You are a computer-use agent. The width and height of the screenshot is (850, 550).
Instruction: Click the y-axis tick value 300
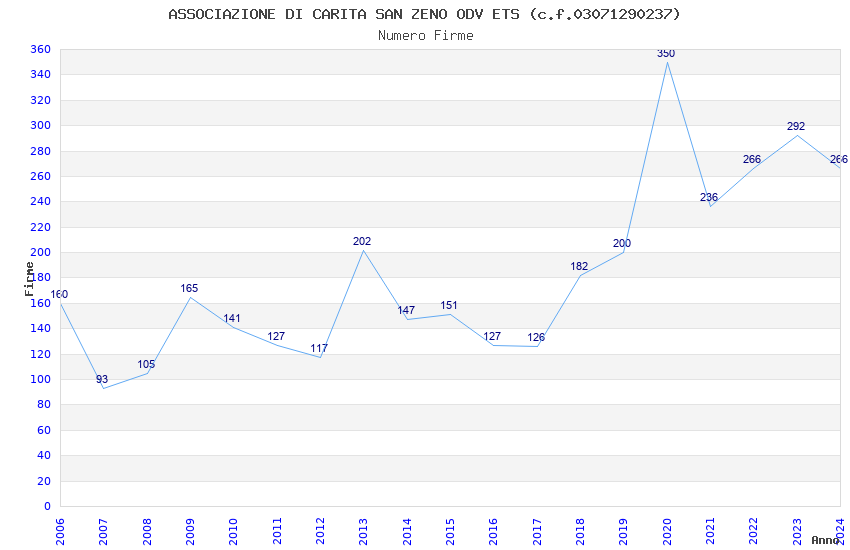41,125
